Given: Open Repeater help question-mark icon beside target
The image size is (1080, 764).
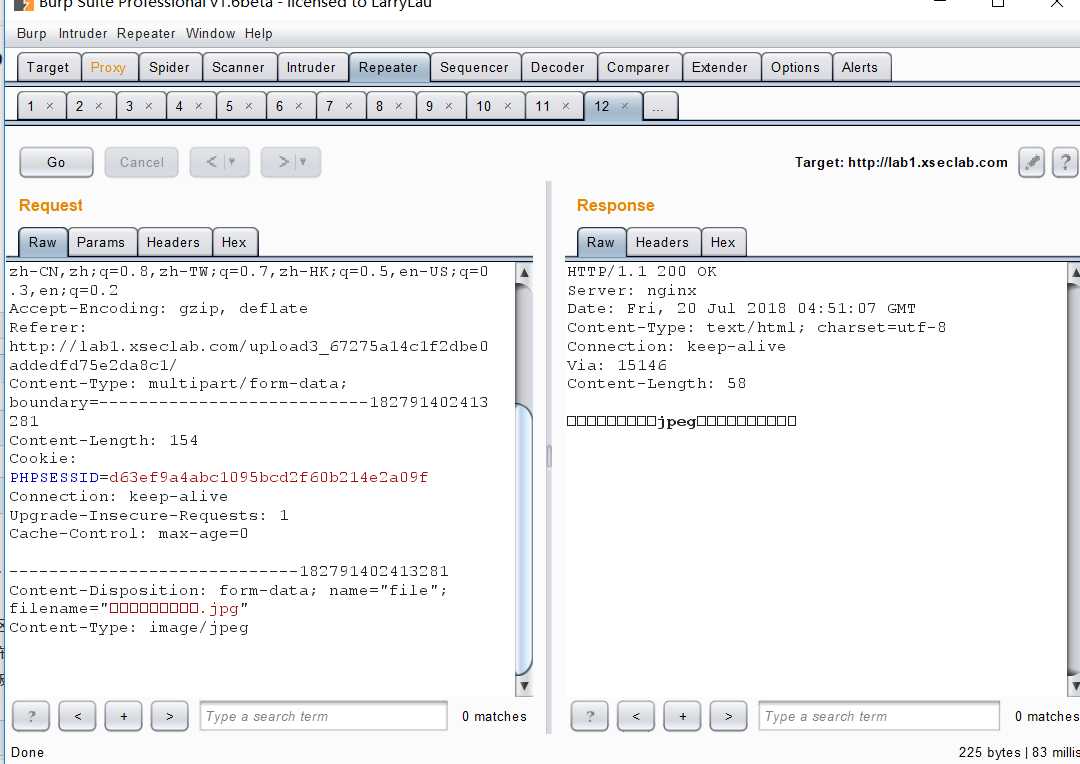Looking at the screenshot, I should [1065, 163].
